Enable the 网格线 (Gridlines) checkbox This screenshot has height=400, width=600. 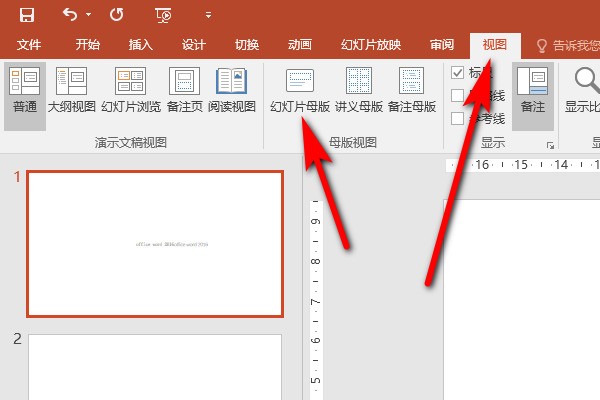(458, 96)
